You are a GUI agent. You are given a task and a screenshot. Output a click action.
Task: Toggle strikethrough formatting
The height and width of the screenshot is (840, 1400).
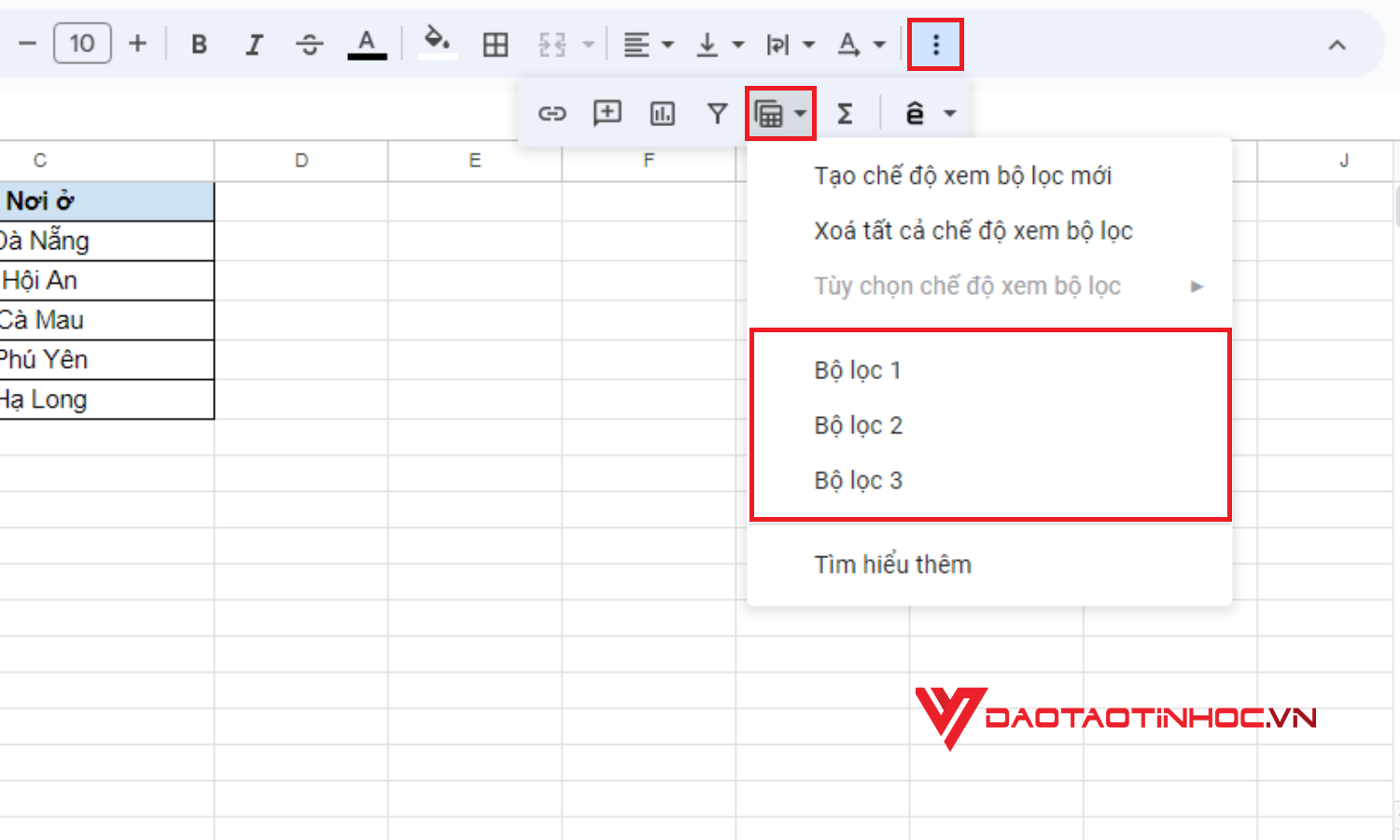click(x=309, y=43)
